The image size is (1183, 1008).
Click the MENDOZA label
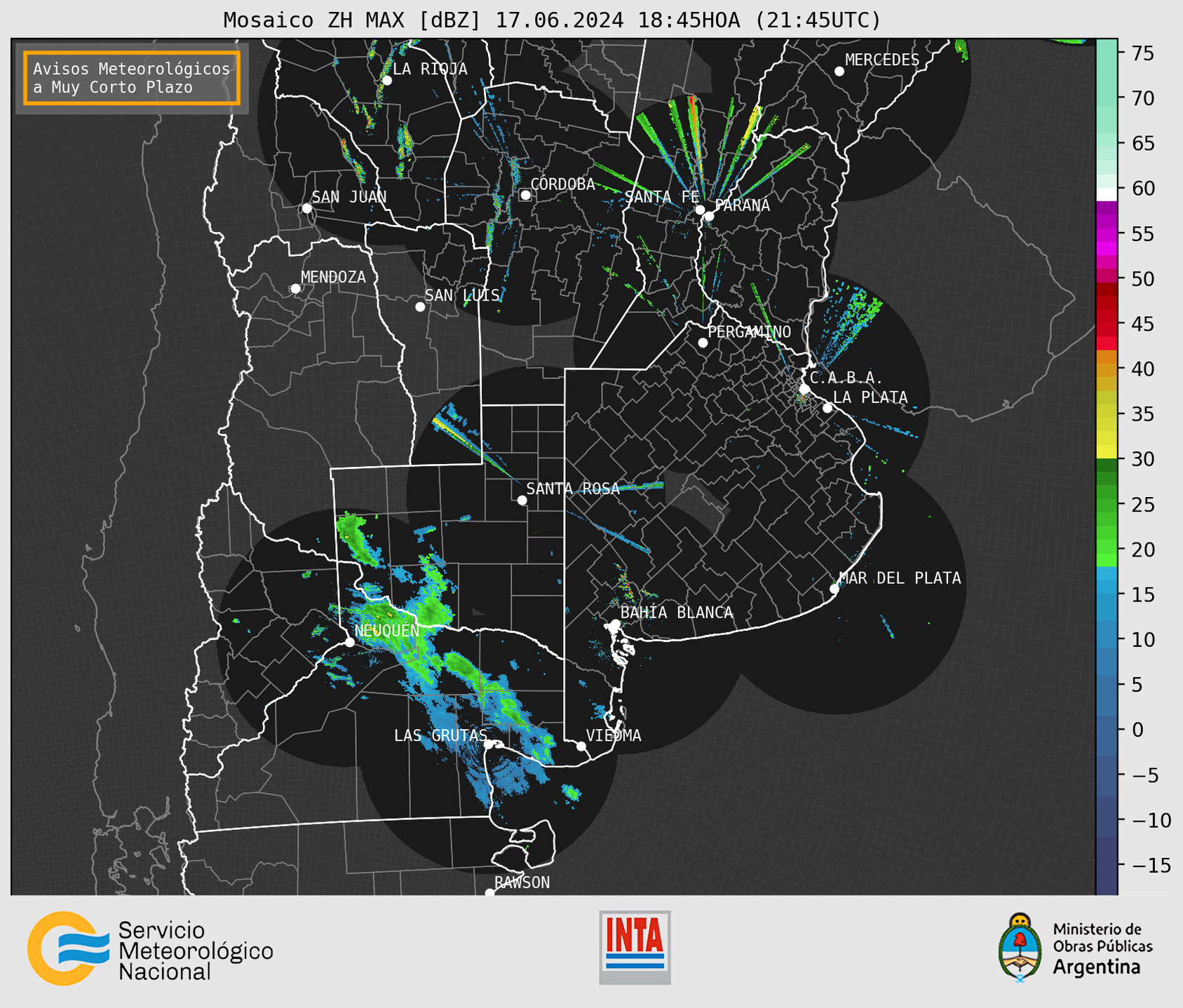pyautogui.click(x=333, y=277)
